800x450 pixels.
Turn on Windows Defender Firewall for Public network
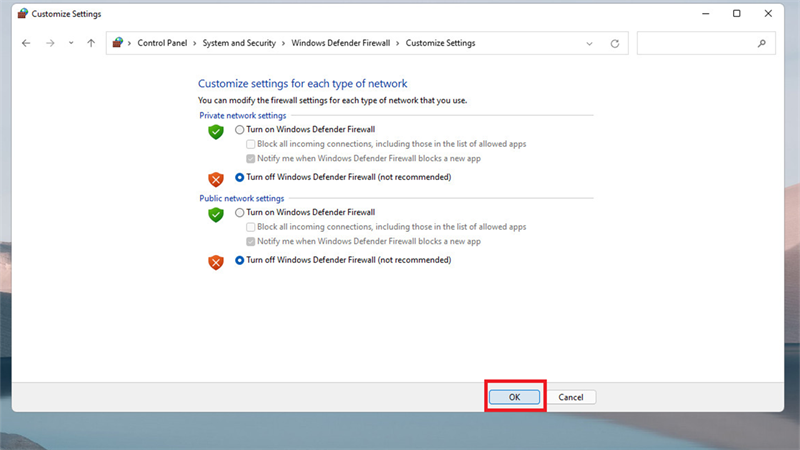[x=239, y=212]
